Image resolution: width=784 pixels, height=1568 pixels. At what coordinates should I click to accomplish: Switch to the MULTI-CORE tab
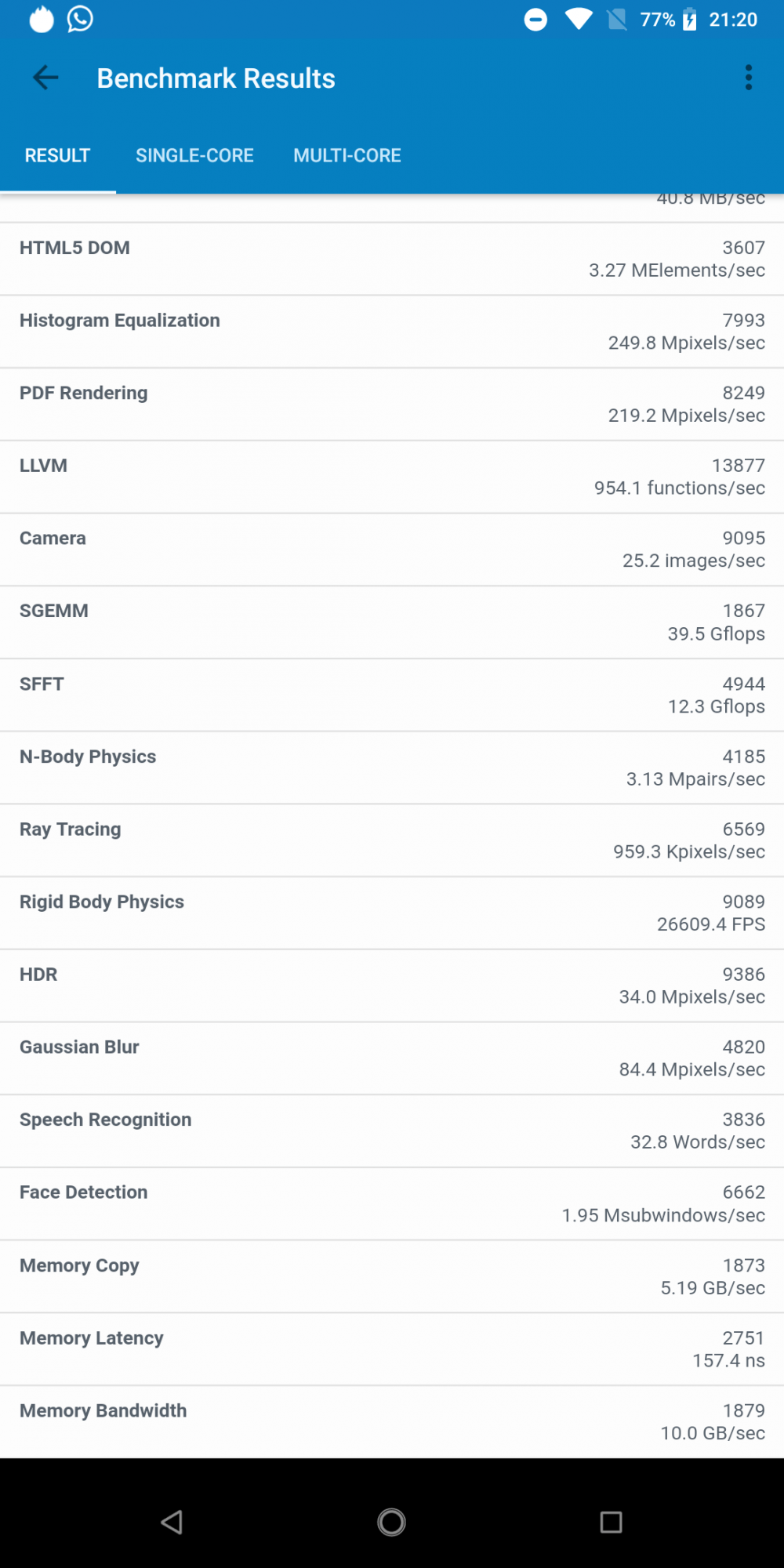pos(347,155)
